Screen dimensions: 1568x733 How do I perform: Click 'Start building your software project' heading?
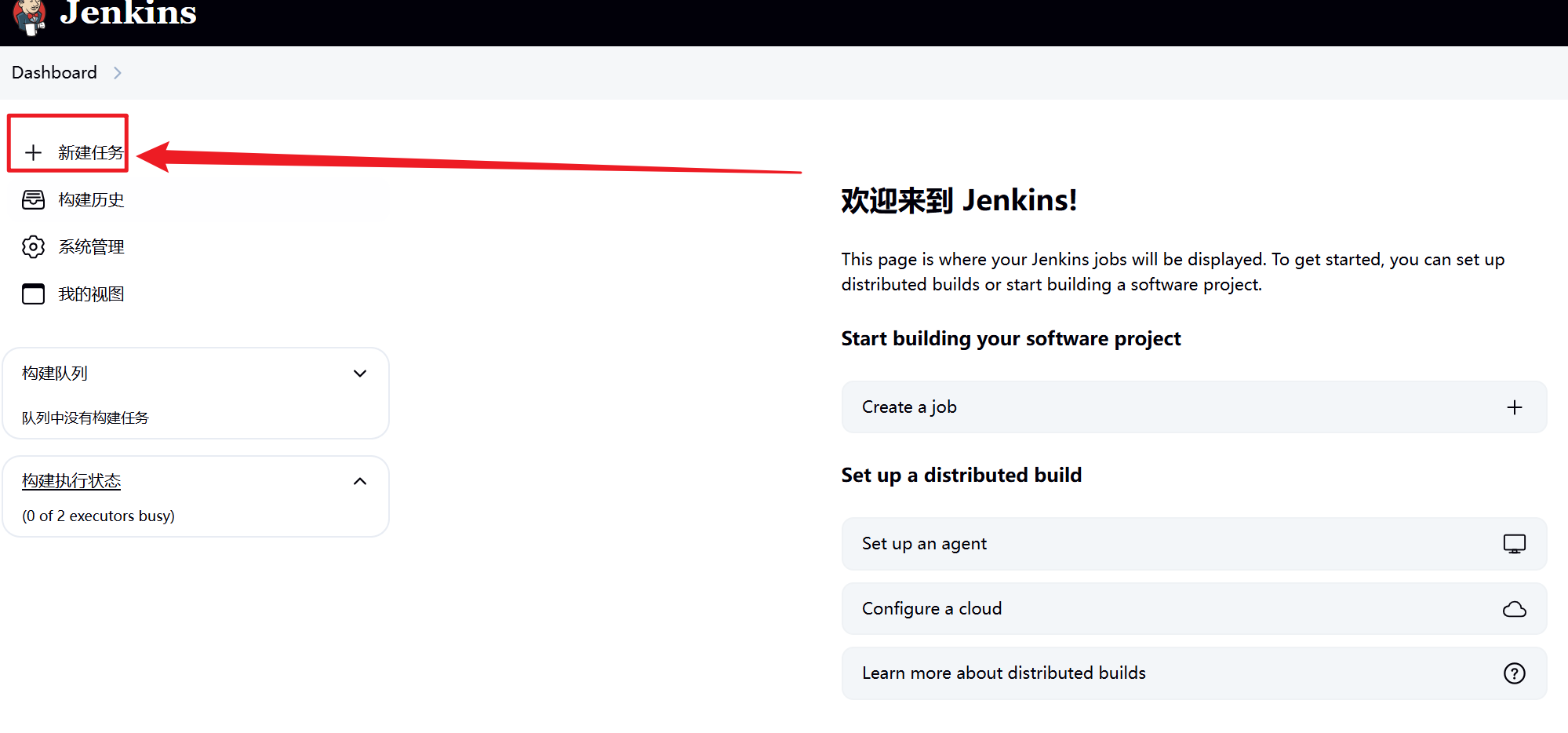[x=1010, y=338]
